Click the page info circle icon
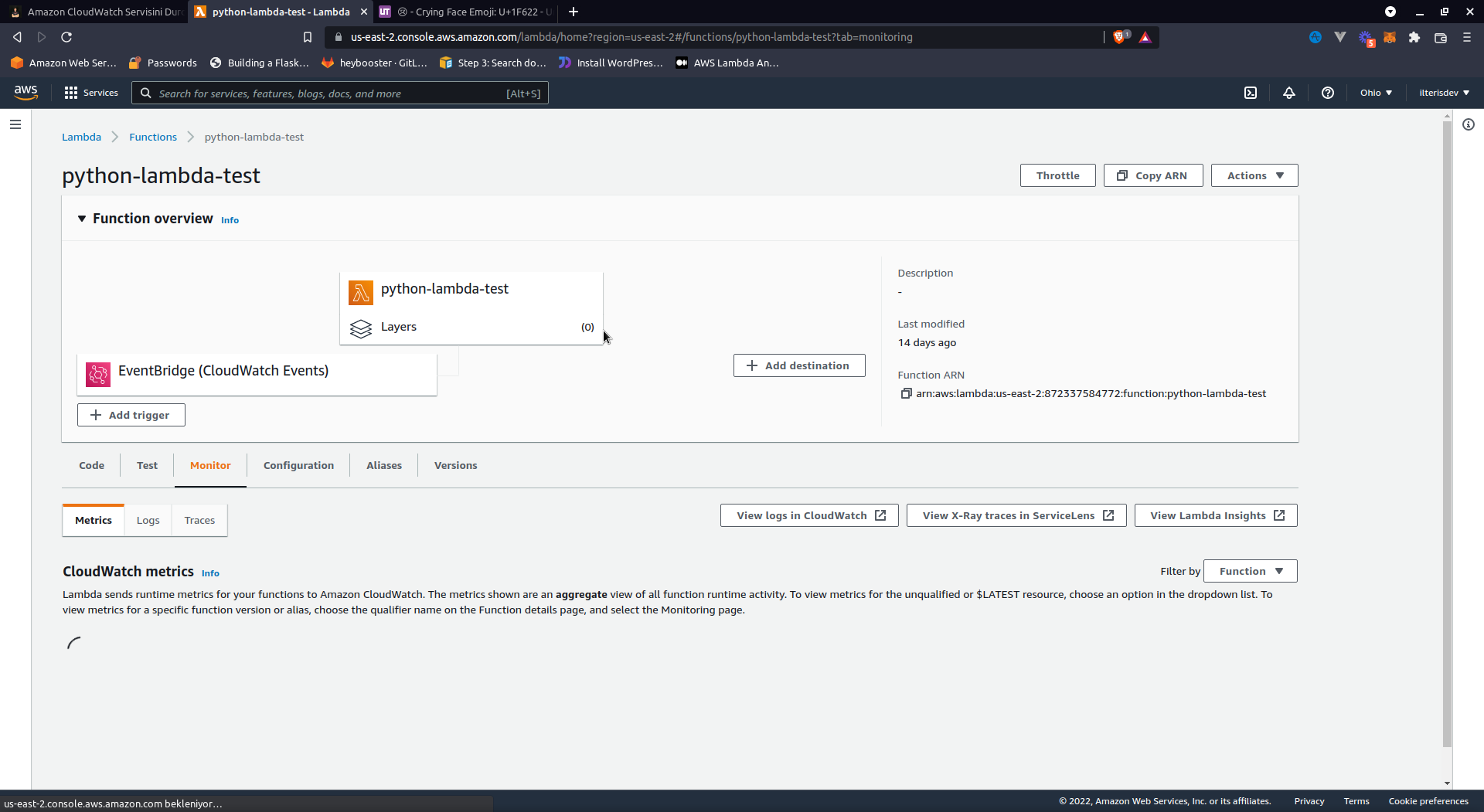The image size is (1484, 812). pyautogui.click(x=1469, y=124)
